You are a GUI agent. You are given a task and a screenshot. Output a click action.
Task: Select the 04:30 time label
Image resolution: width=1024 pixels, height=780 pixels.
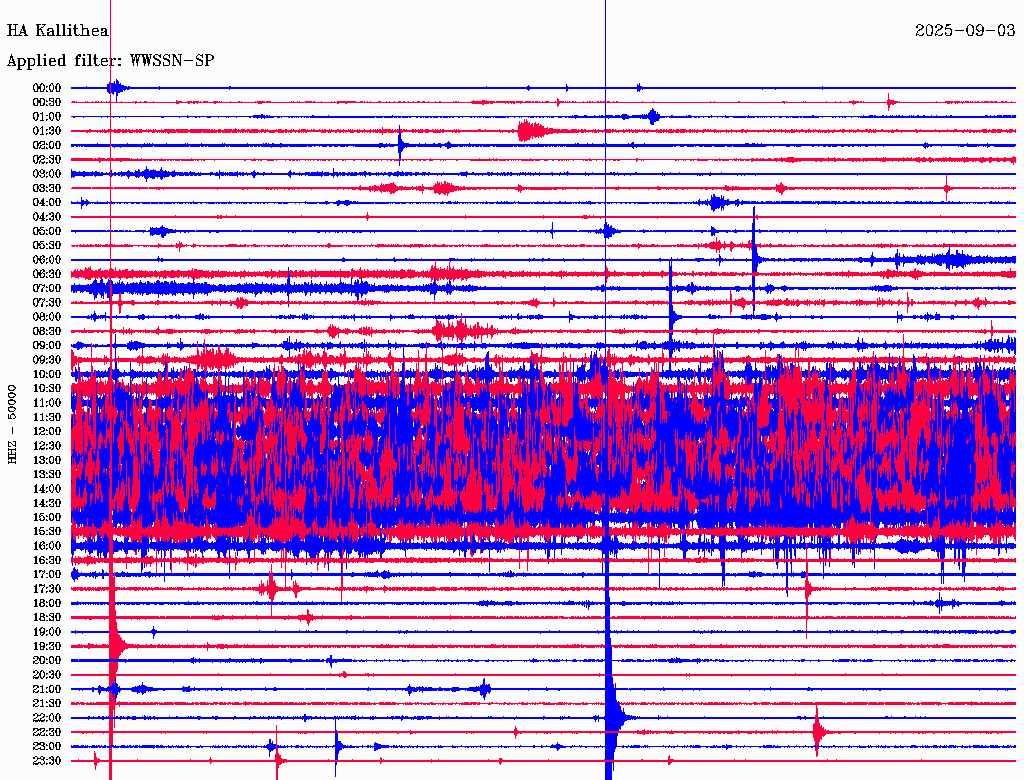tap(47, 216)
